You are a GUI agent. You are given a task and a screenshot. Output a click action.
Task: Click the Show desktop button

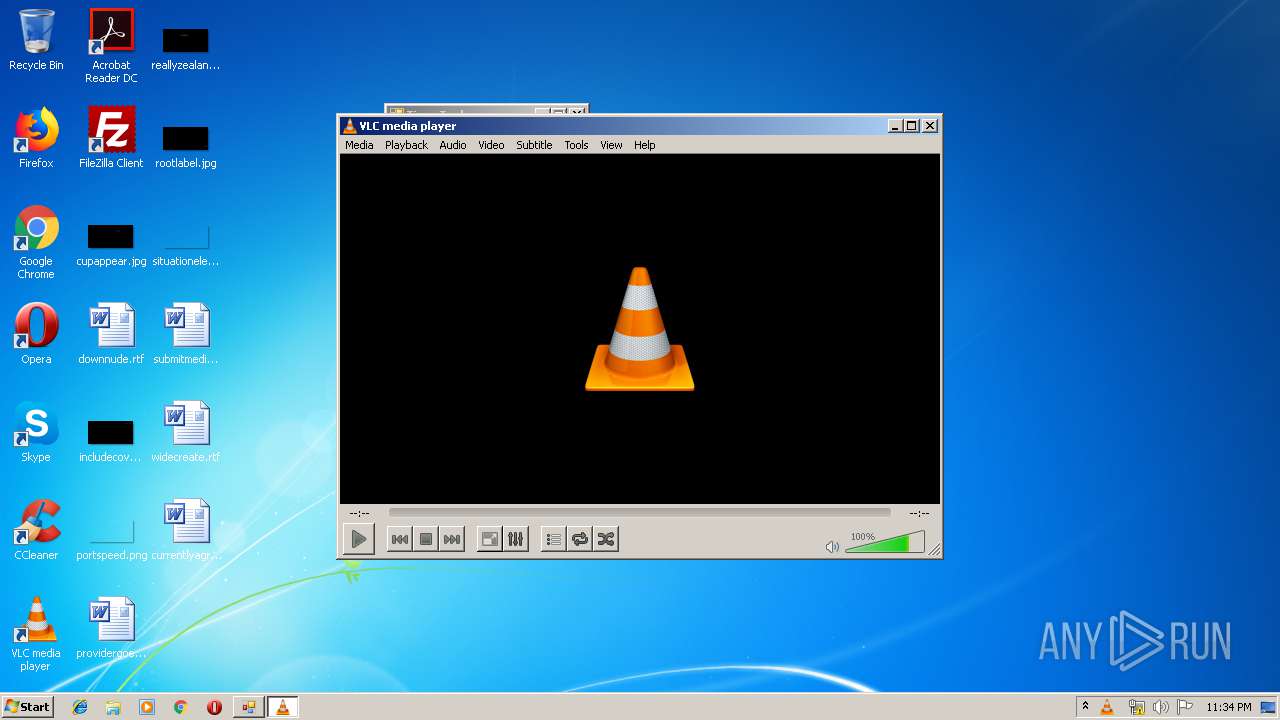pyautogui.click(x=1269, y=707)
